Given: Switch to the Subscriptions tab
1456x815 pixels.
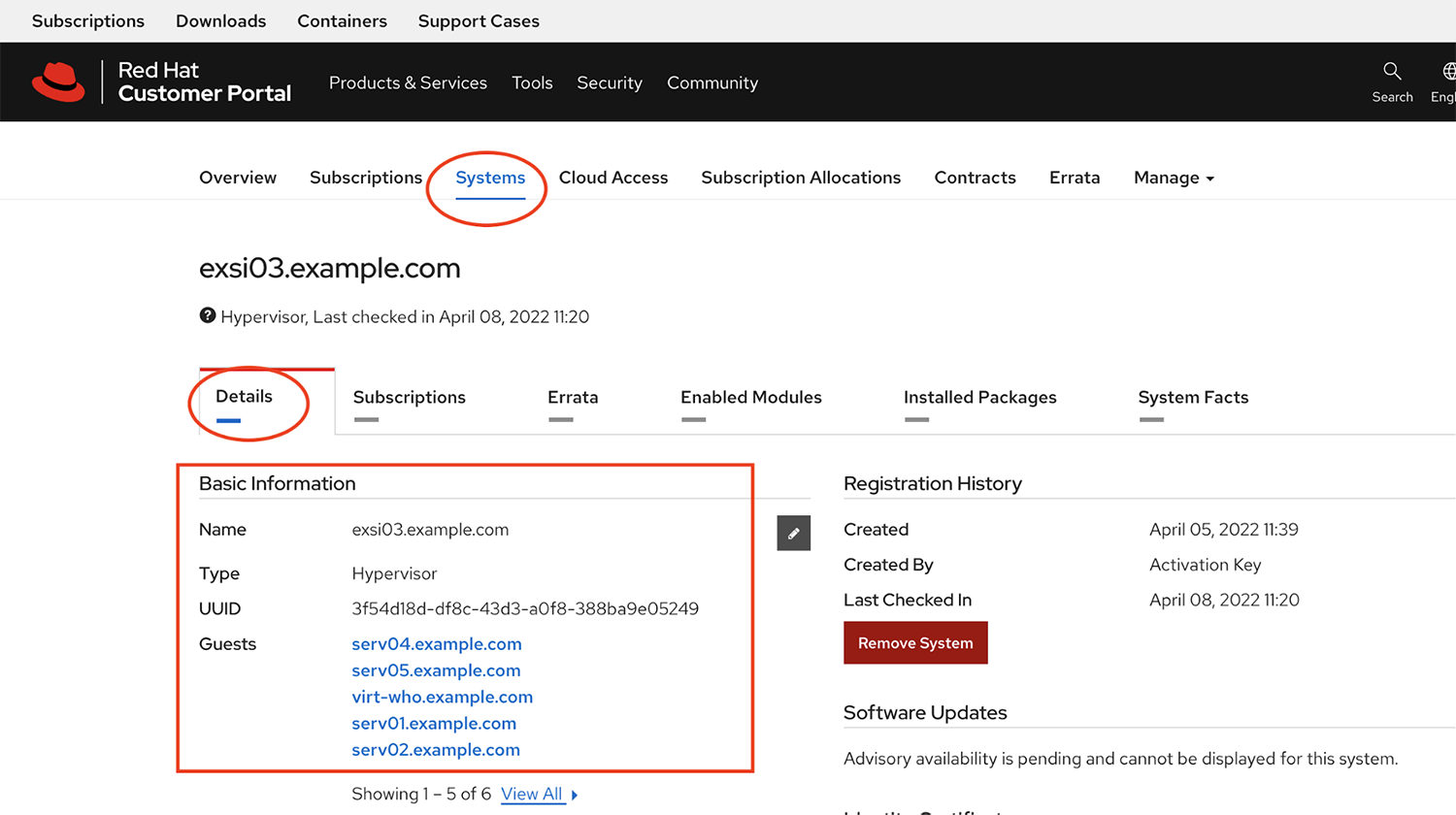Looking at the screenshot, I should click(409, 397).
